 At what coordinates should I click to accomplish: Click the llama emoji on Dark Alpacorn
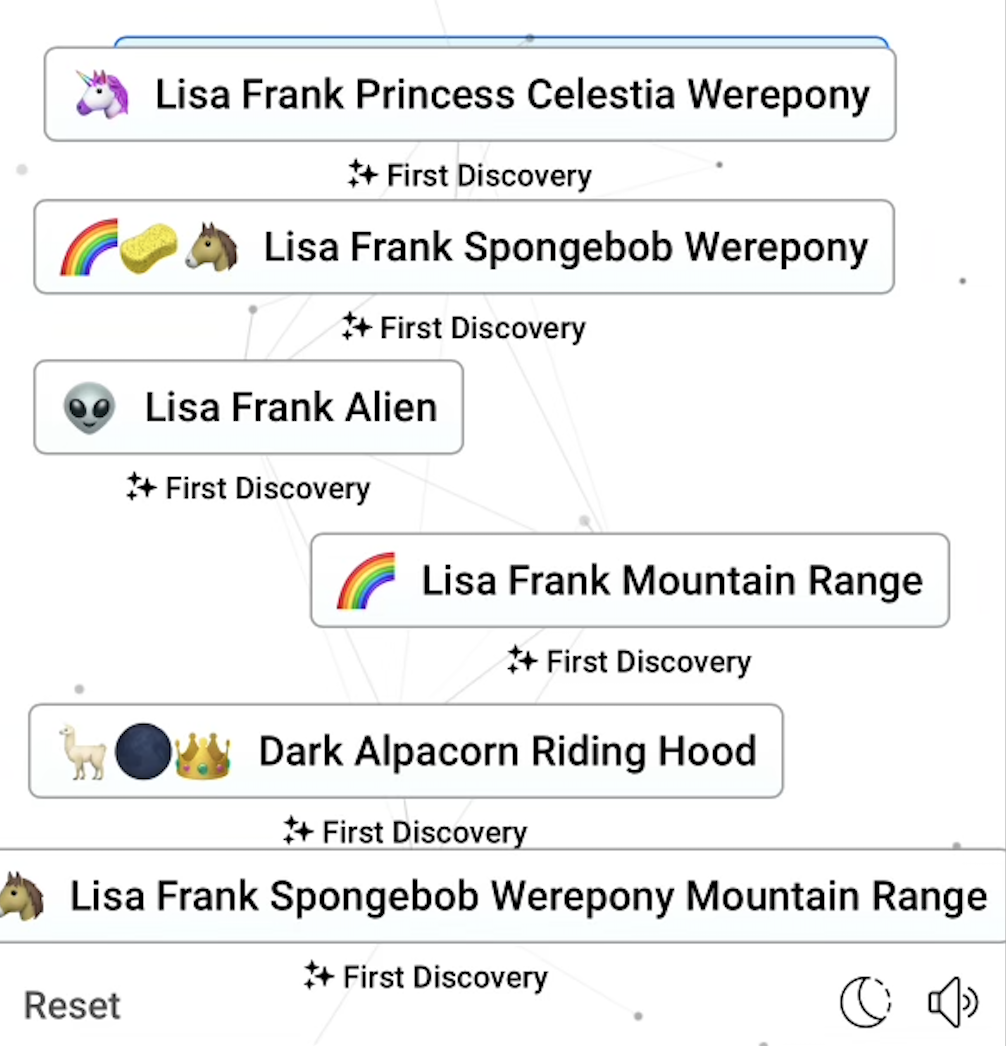82,752
